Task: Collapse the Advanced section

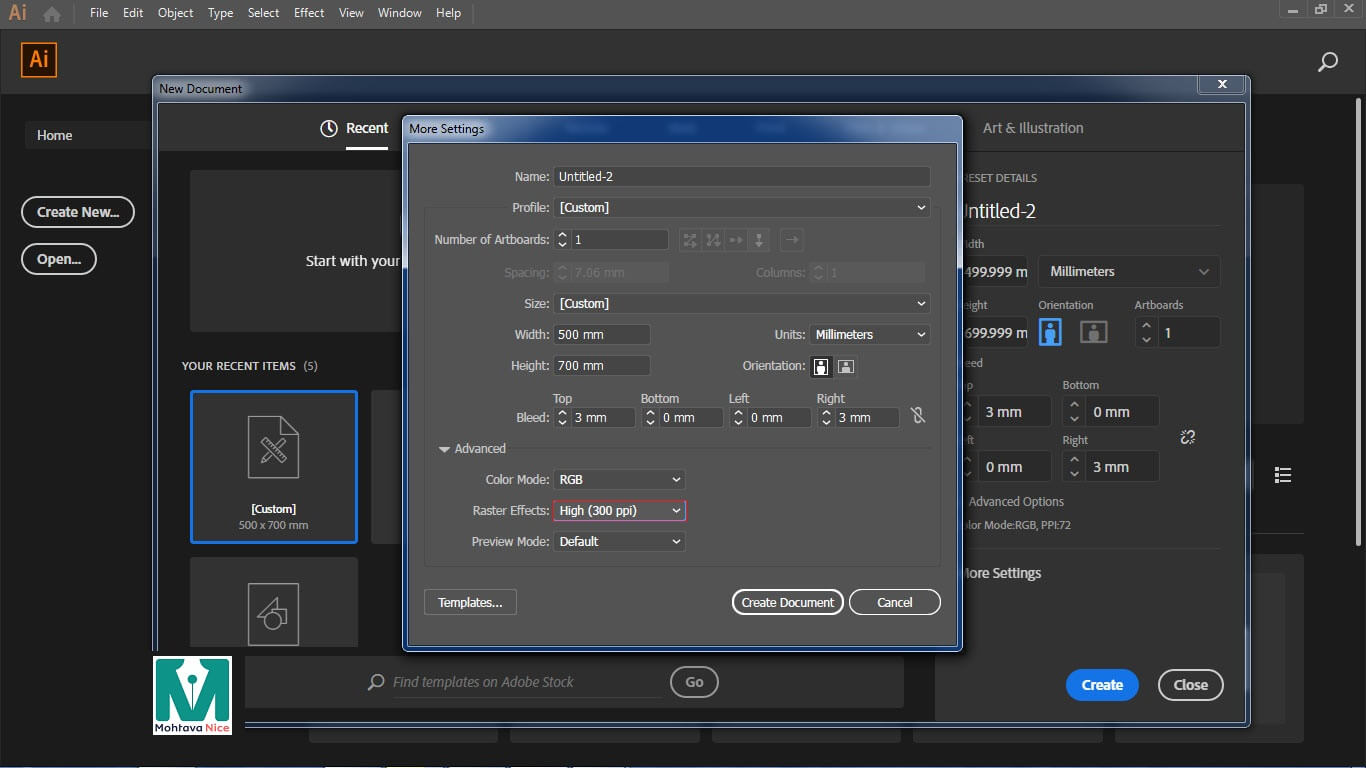Action: (x=444, y=449)
